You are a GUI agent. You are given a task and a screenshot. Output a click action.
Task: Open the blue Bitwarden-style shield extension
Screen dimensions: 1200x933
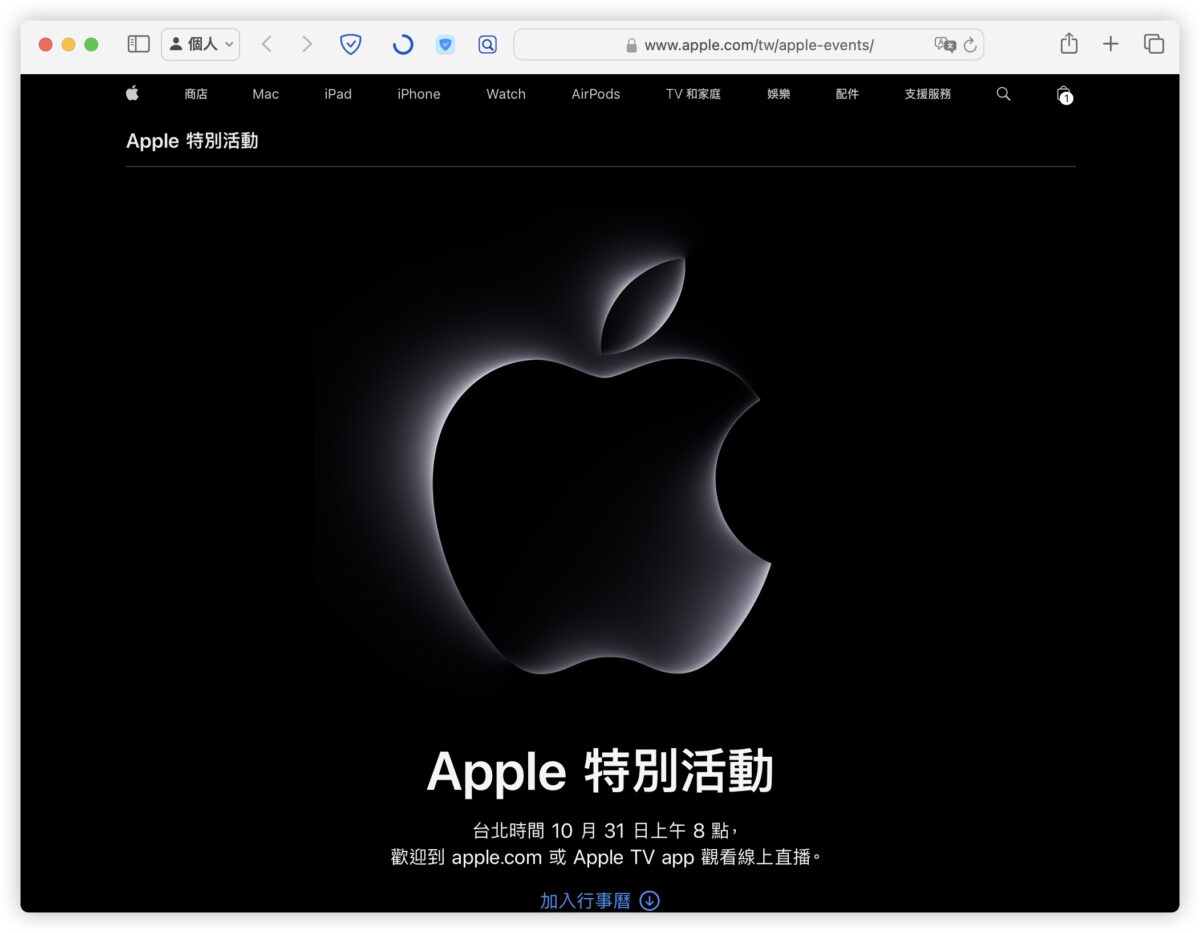coord(445,44)
